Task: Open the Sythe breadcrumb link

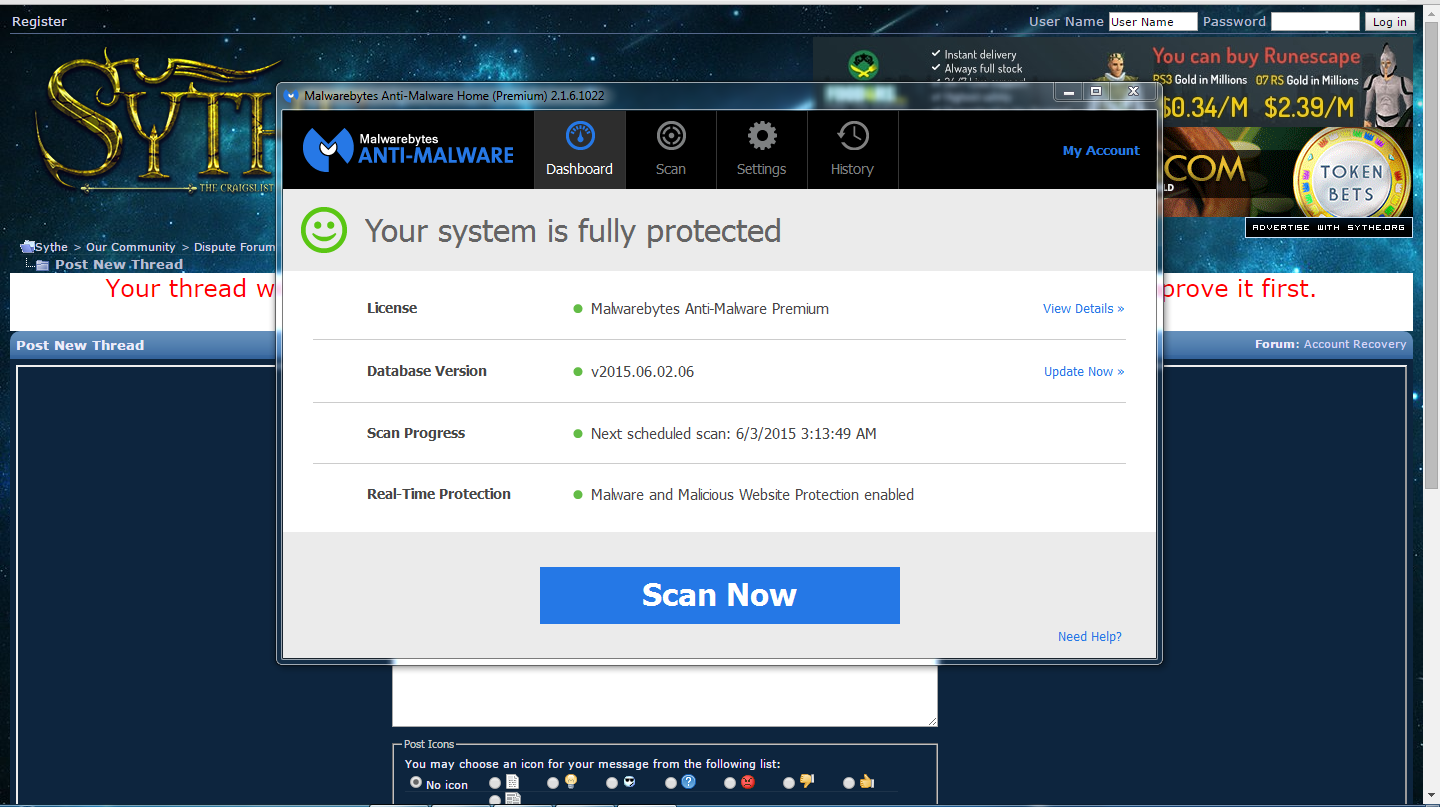Action: pos(52,247)
